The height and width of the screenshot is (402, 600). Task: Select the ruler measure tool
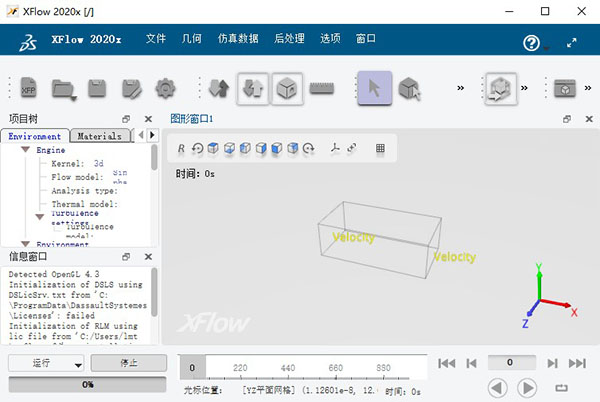click(321, 88)
